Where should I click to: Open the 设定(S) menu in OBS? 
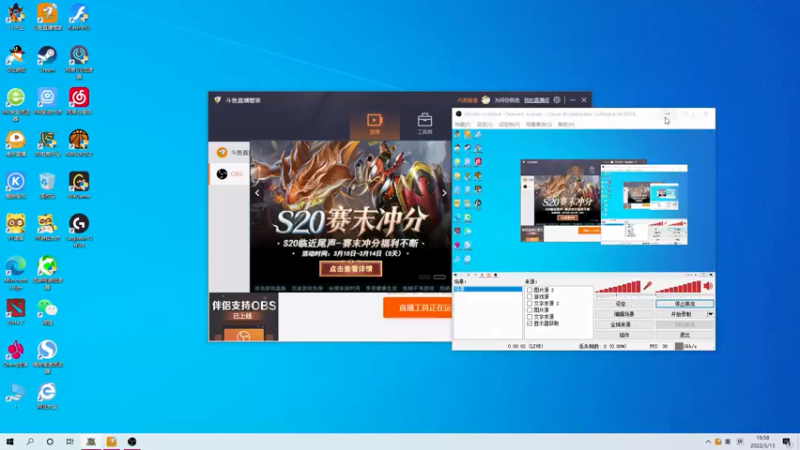tap(485, 124)
